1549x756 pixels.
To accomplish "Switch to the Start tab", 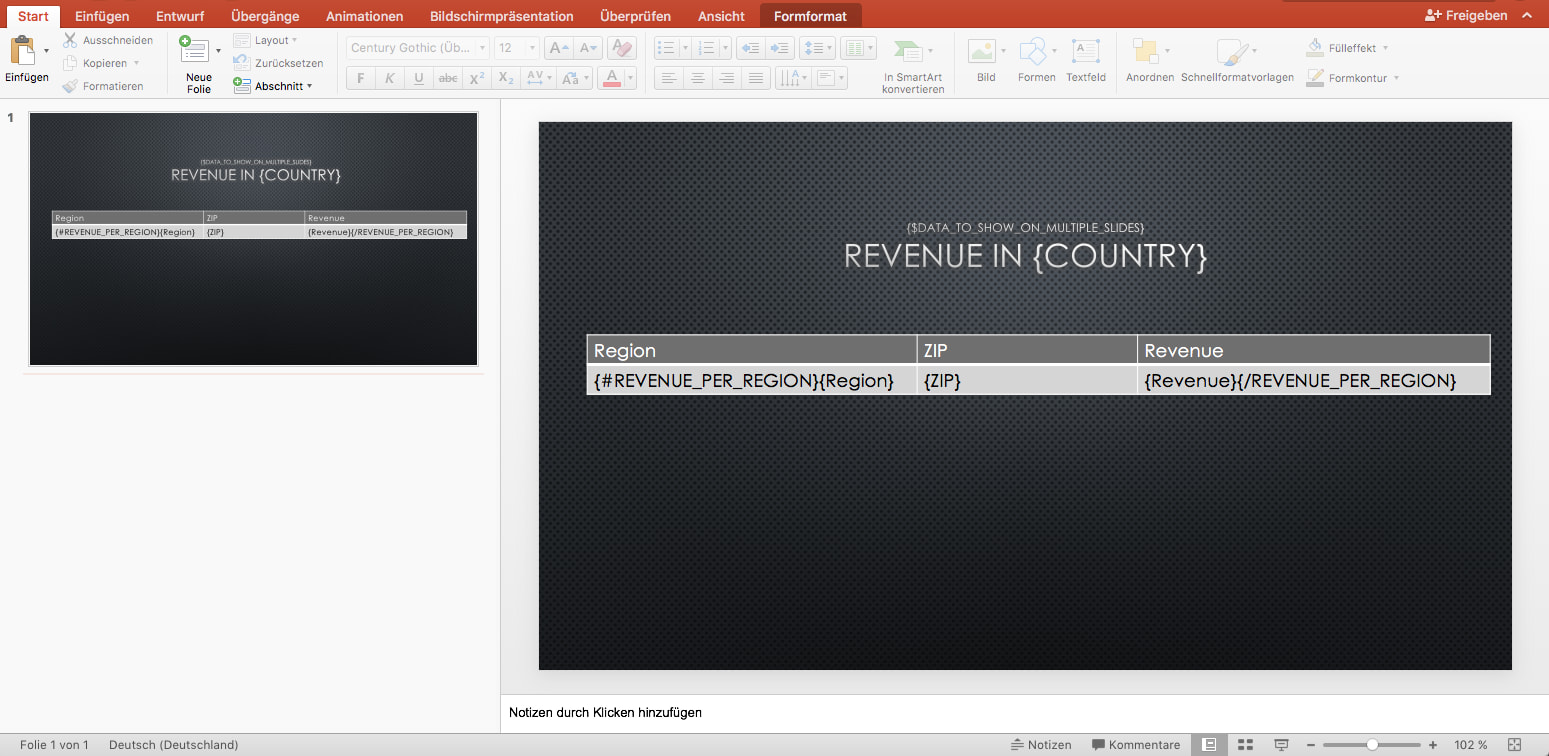I will tap(33, 16).
